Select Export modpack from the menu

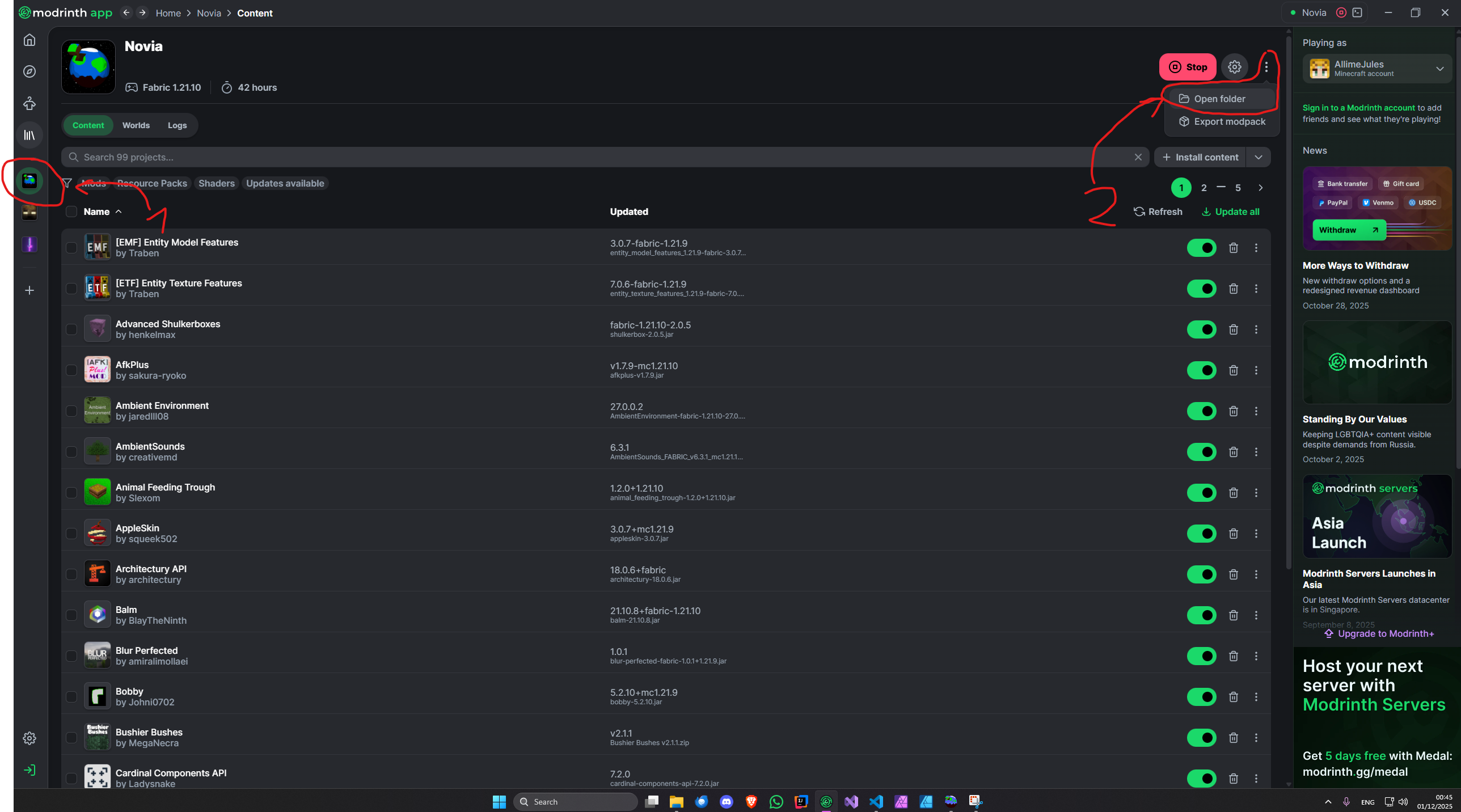1228,121
